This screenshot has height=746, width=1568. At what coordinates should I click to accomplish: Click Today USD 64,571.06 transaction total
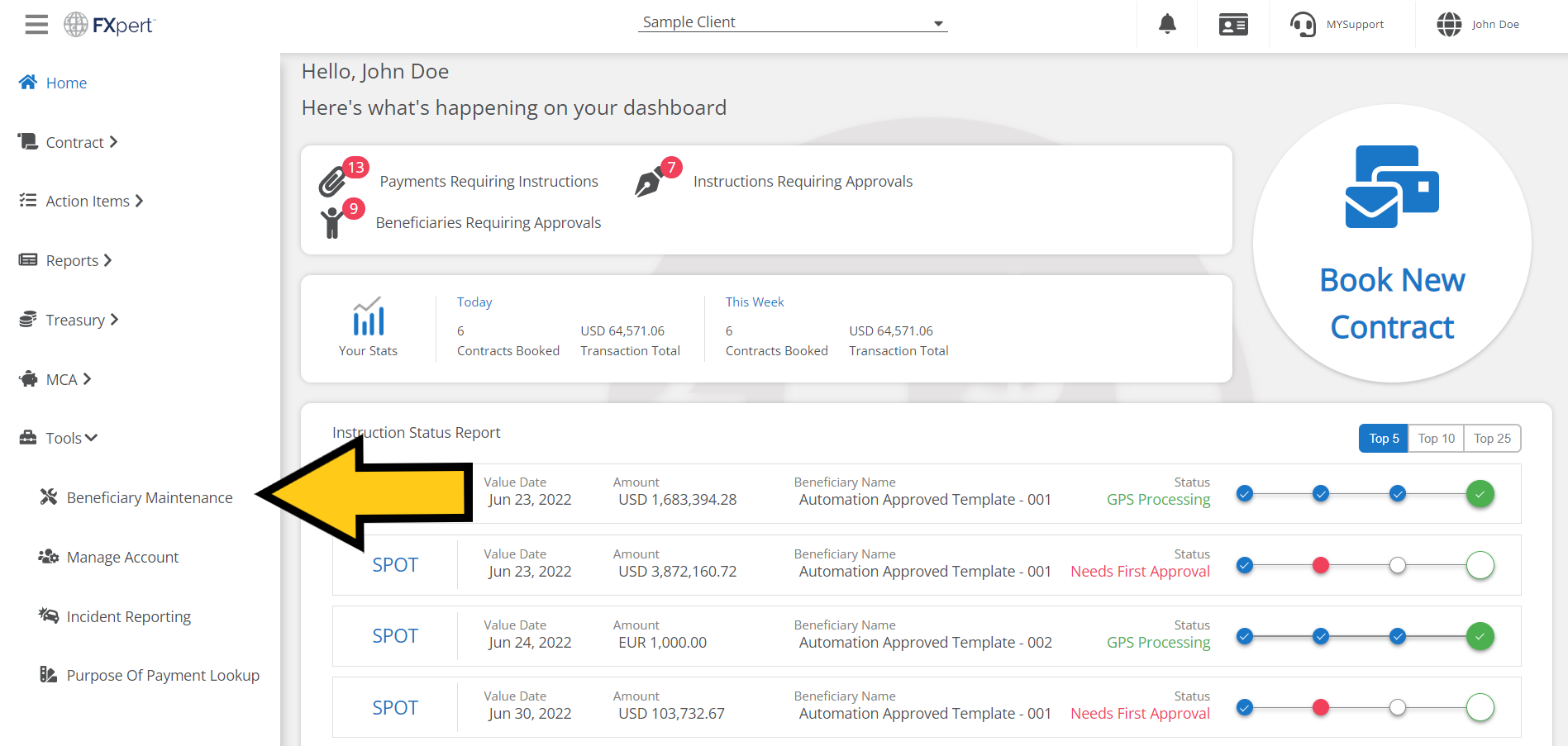click(622, 330)
